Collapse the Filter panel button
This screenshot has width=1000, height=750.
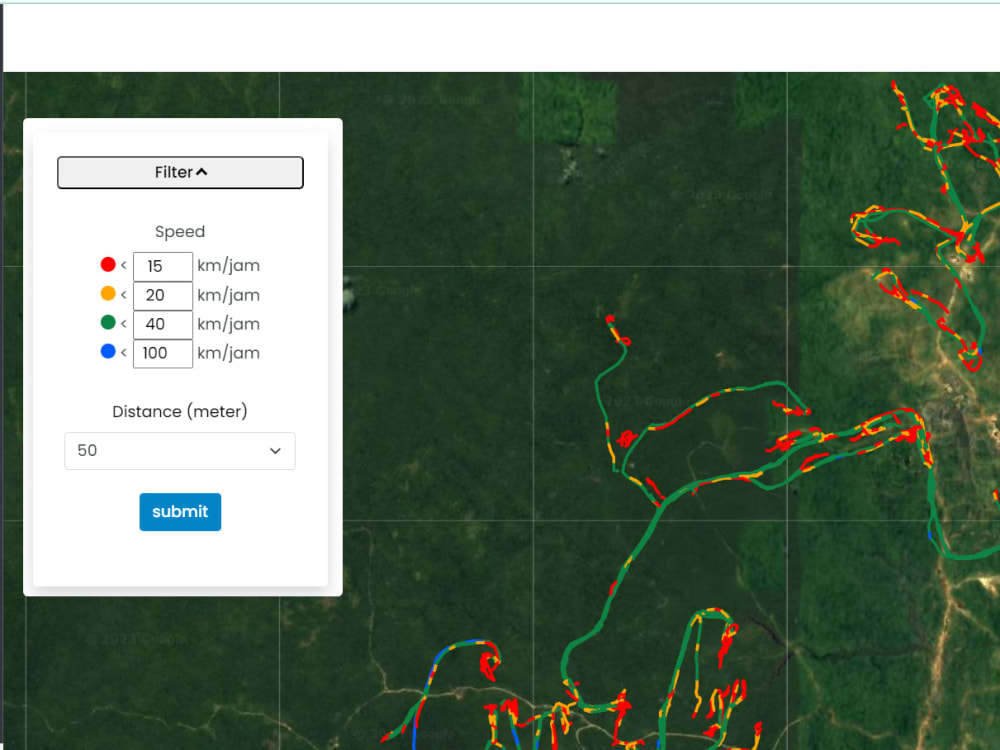point(180,172)
